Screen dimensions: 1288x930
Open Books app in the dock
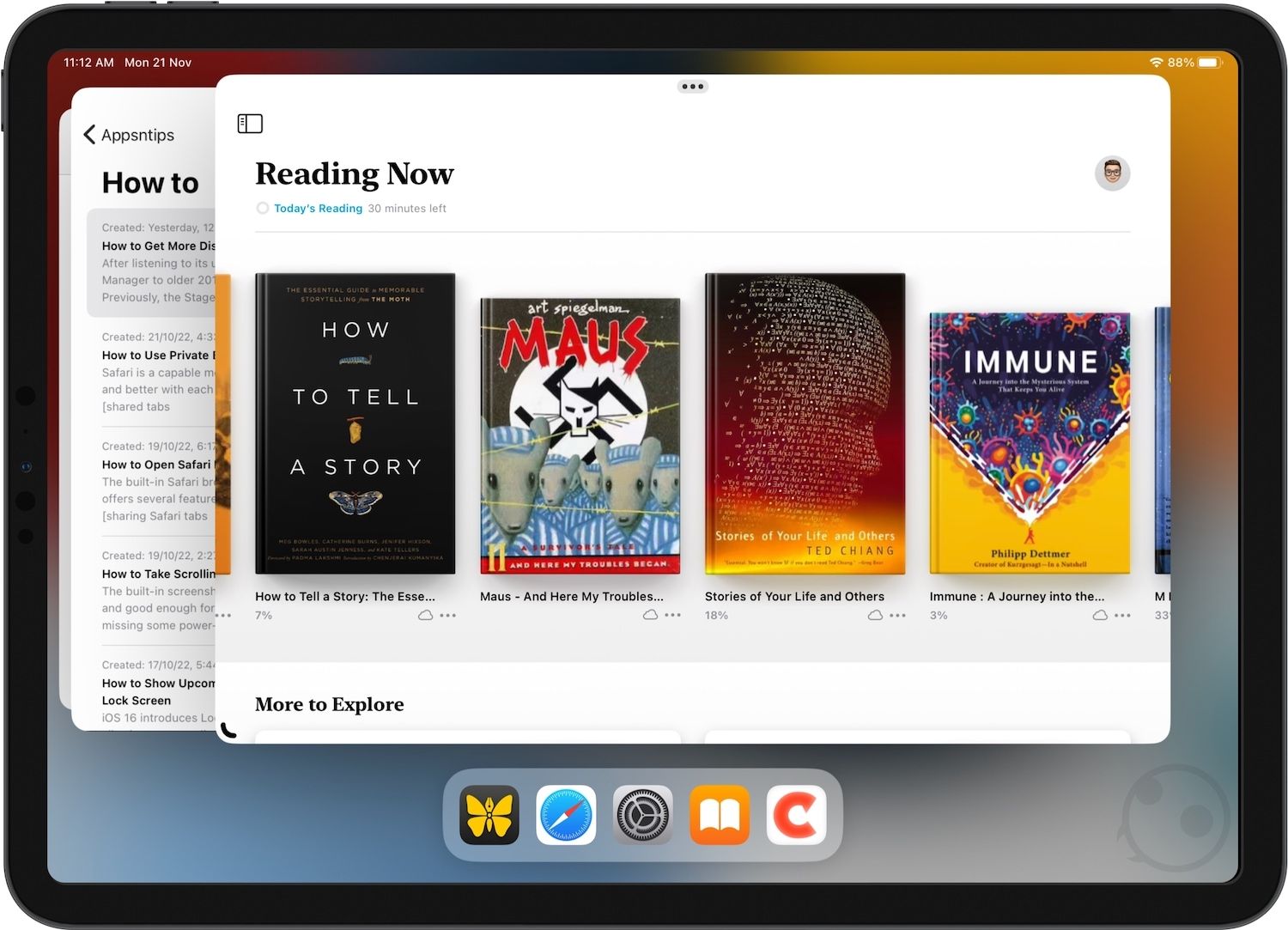[720, 815]
